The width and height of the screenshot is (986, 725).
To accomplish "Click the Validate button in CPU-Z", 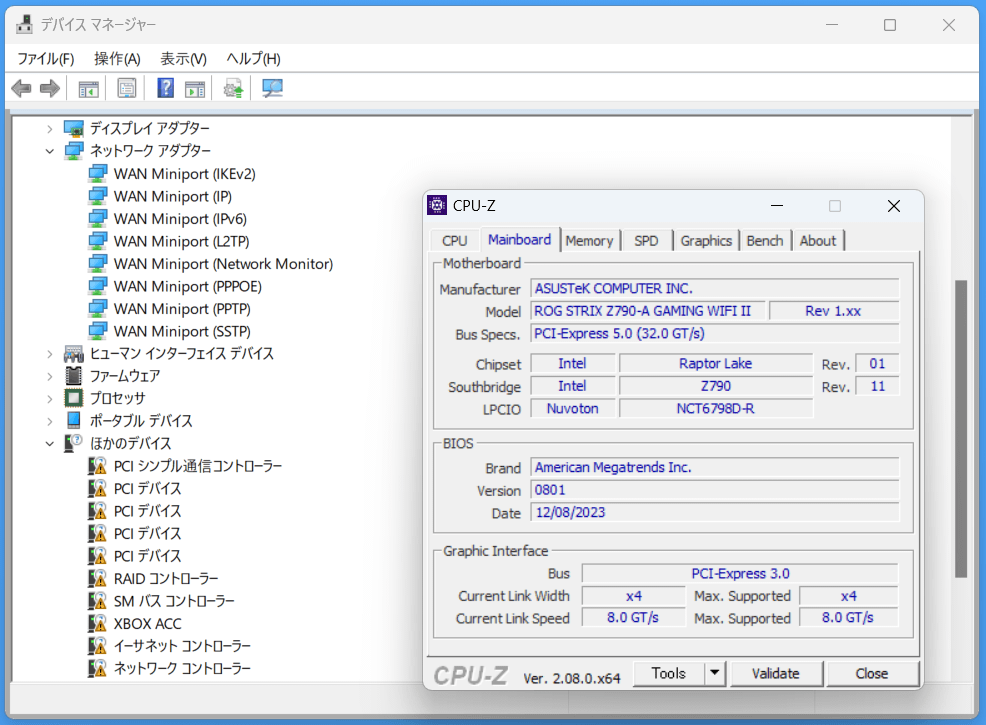I will [x=776, y=673].
